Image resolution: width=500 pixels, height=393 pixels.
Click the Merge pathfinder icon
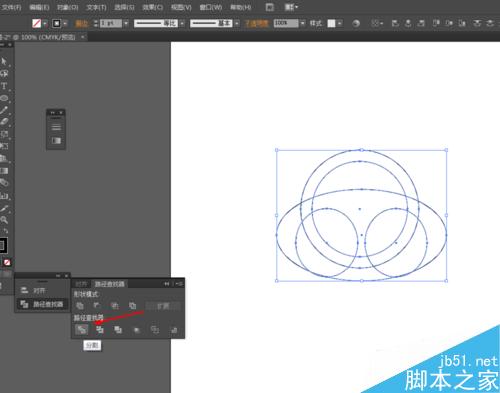118,330
